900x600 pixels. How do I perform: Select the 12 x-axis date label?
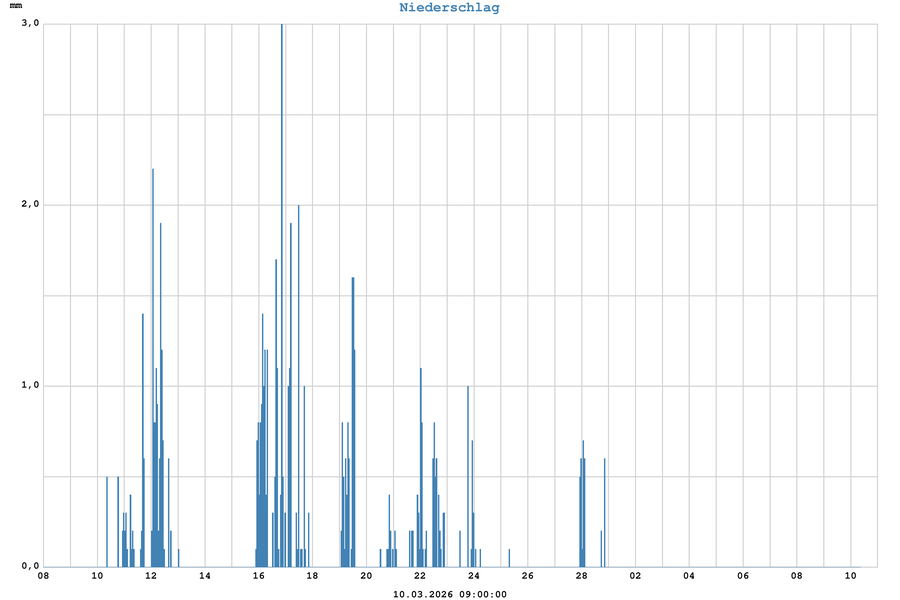(151, 576)
